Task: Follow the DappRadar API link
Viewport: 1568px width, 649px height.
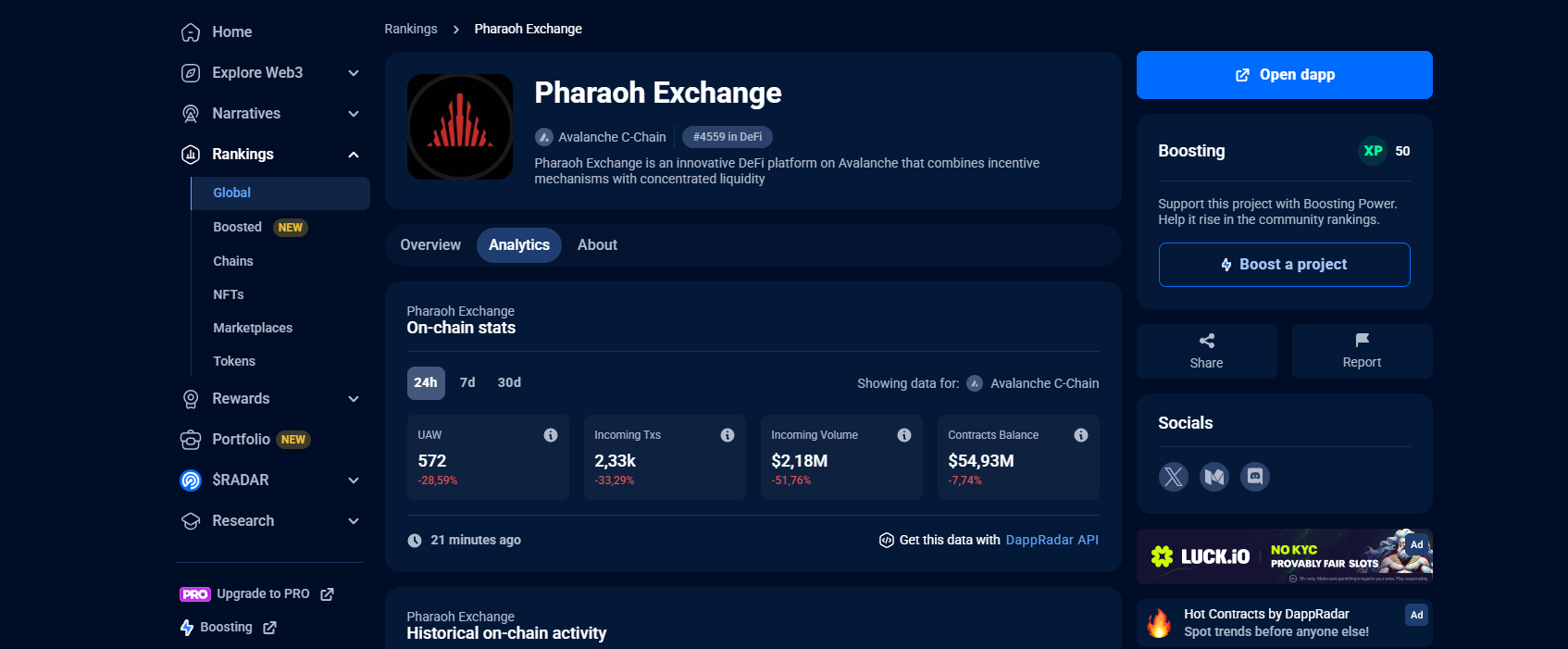Action: point(1052,541)
